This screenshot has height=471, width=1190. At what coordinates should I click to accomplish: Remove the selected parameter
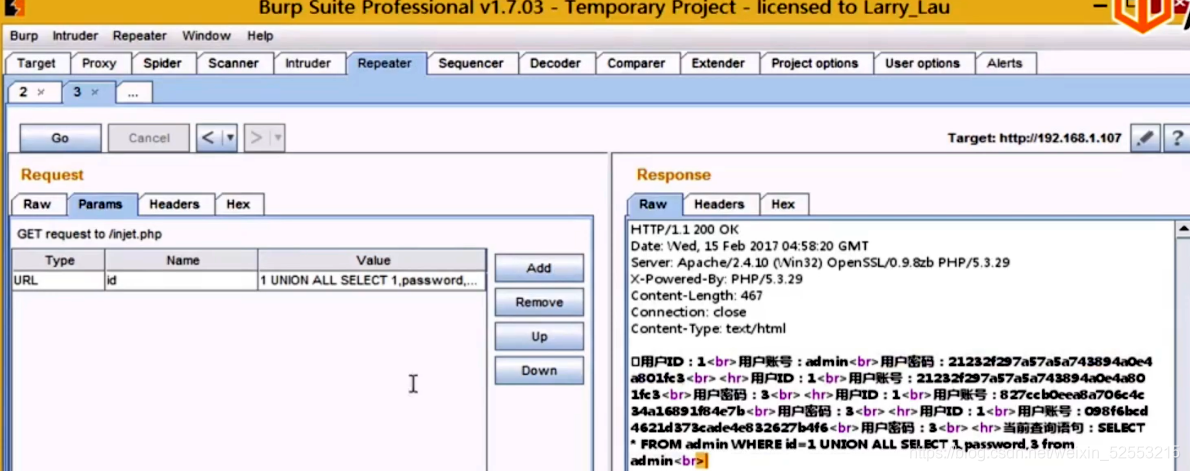click(x=539, y=302)
